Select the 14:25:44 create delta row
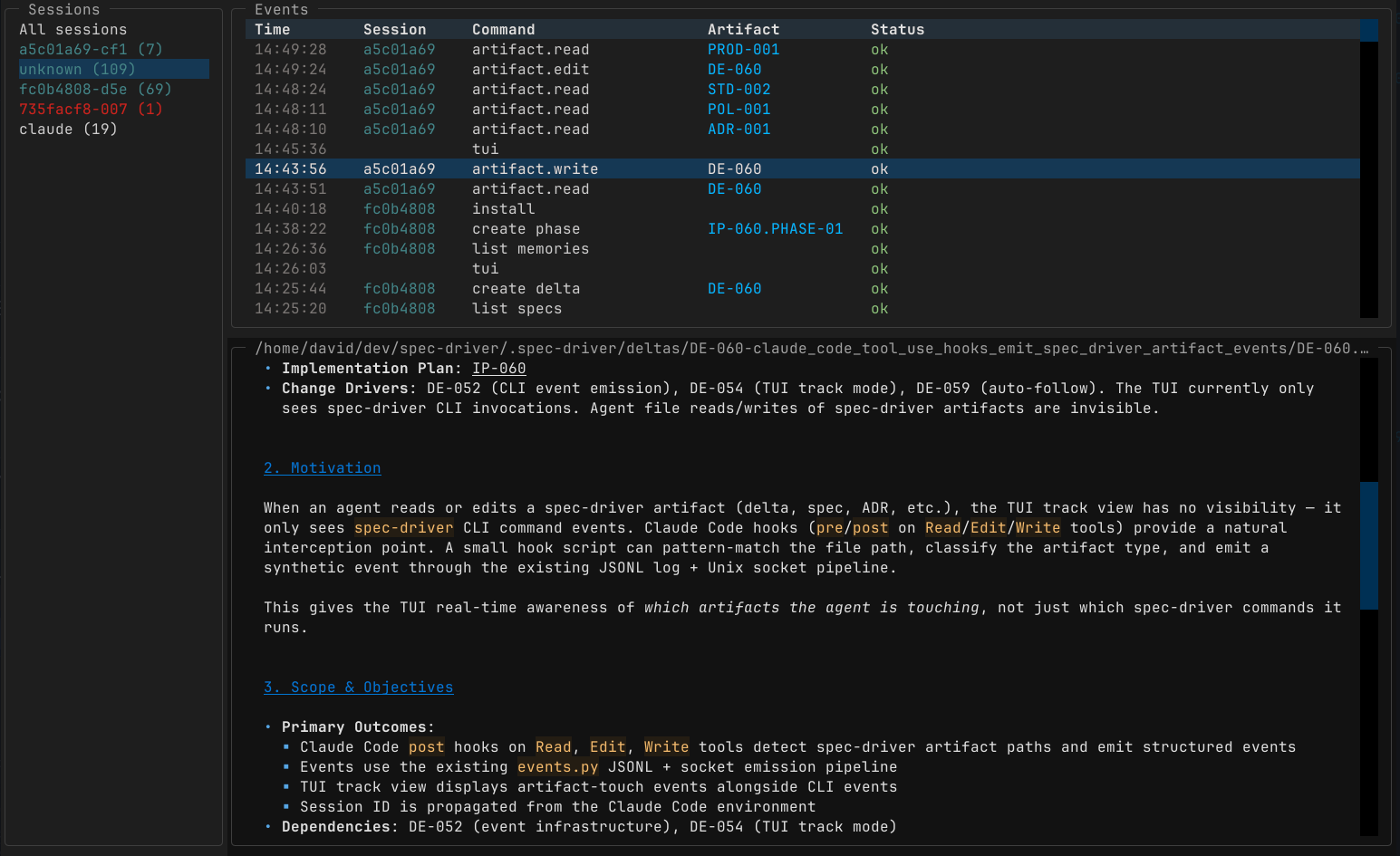1400x856 pixels. [803, 289]
